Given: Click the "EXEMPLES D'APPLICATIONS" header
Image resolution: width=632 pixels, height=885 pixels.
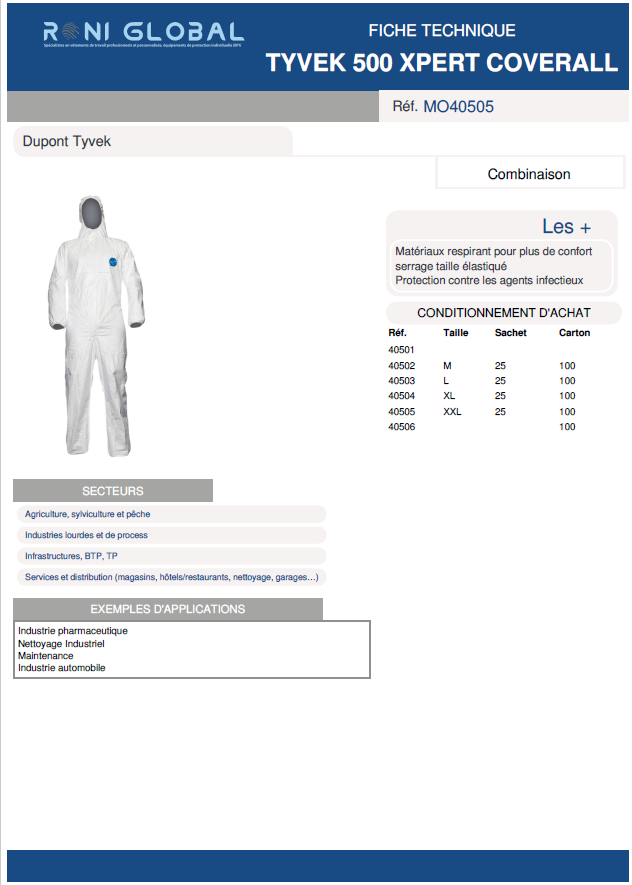Looking at the screenshot, I should point(168,610).
